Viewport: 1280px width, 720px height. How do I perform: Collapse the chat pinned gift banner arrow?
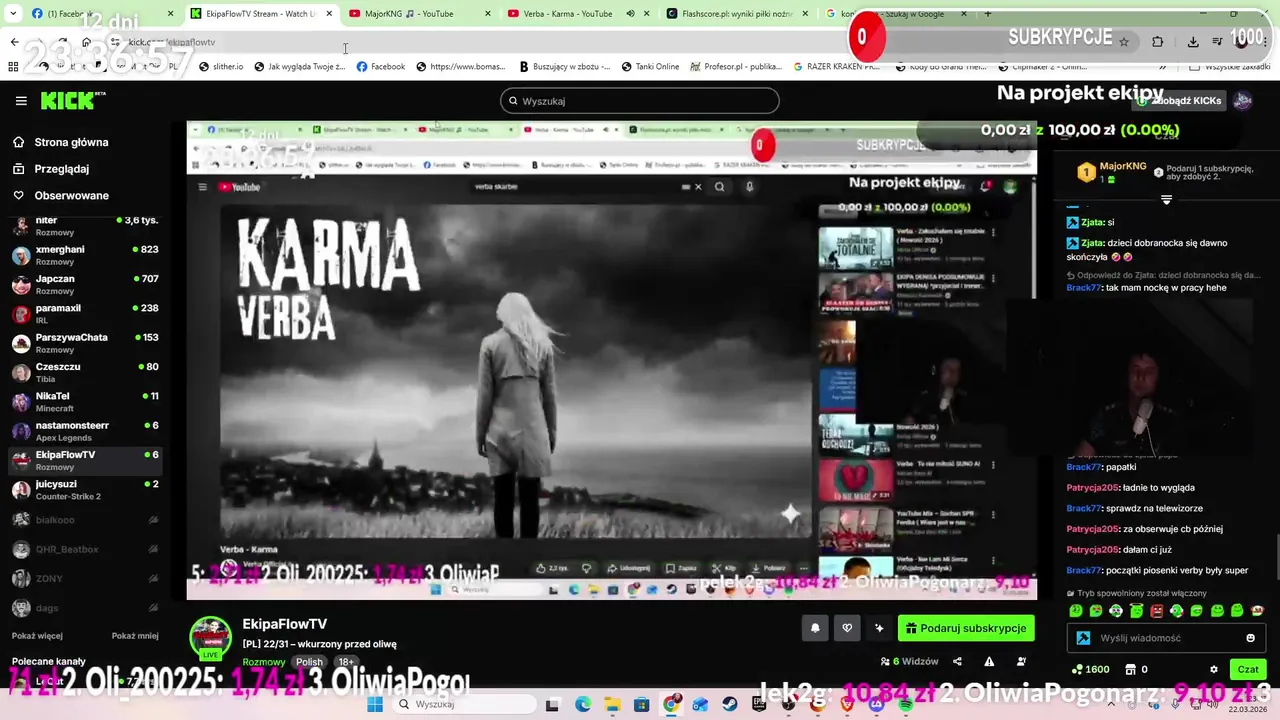[x=1166, y=200]
